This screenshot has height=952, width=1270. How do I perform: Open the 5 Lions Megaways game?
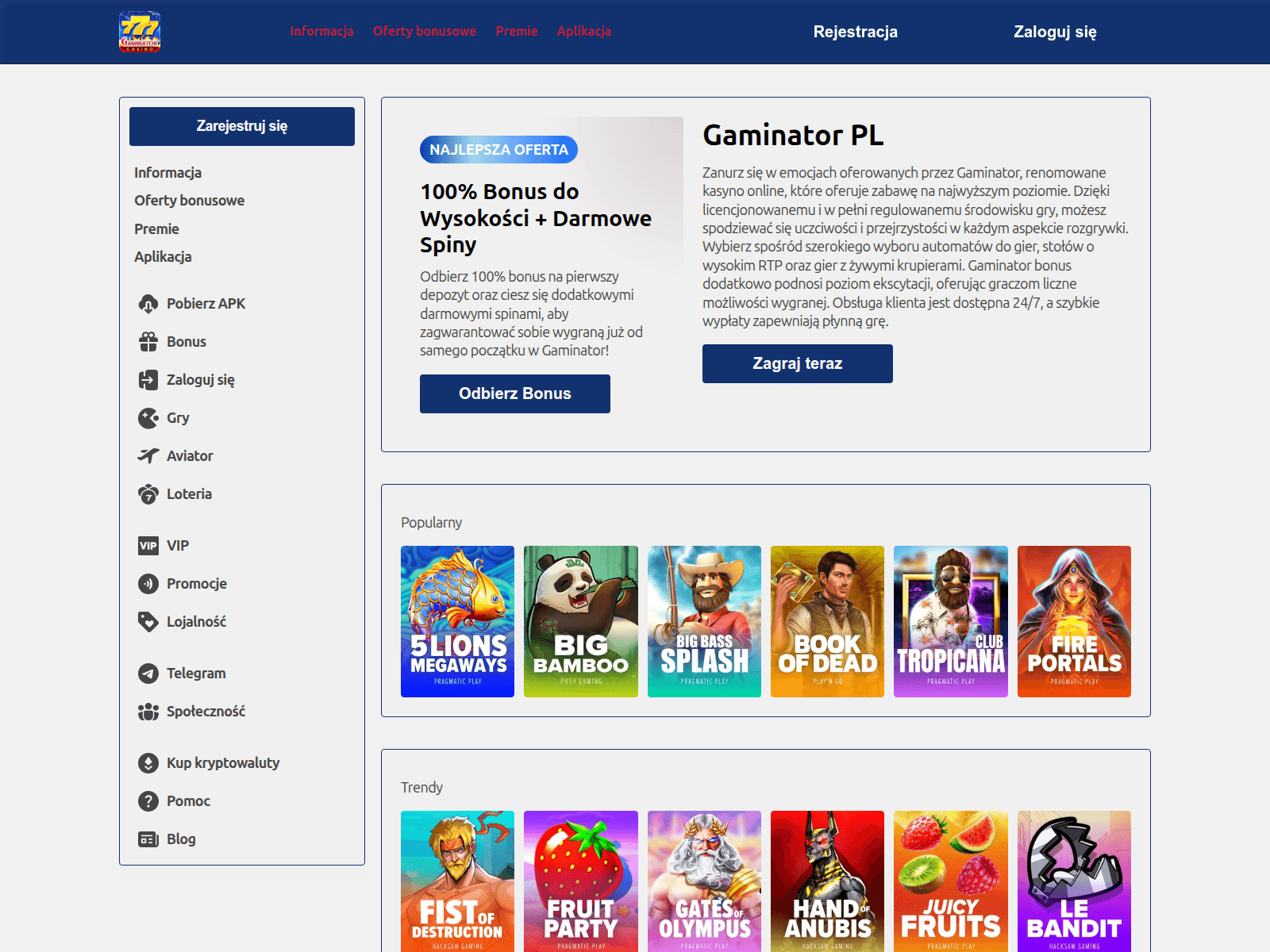tap(457, 621)
